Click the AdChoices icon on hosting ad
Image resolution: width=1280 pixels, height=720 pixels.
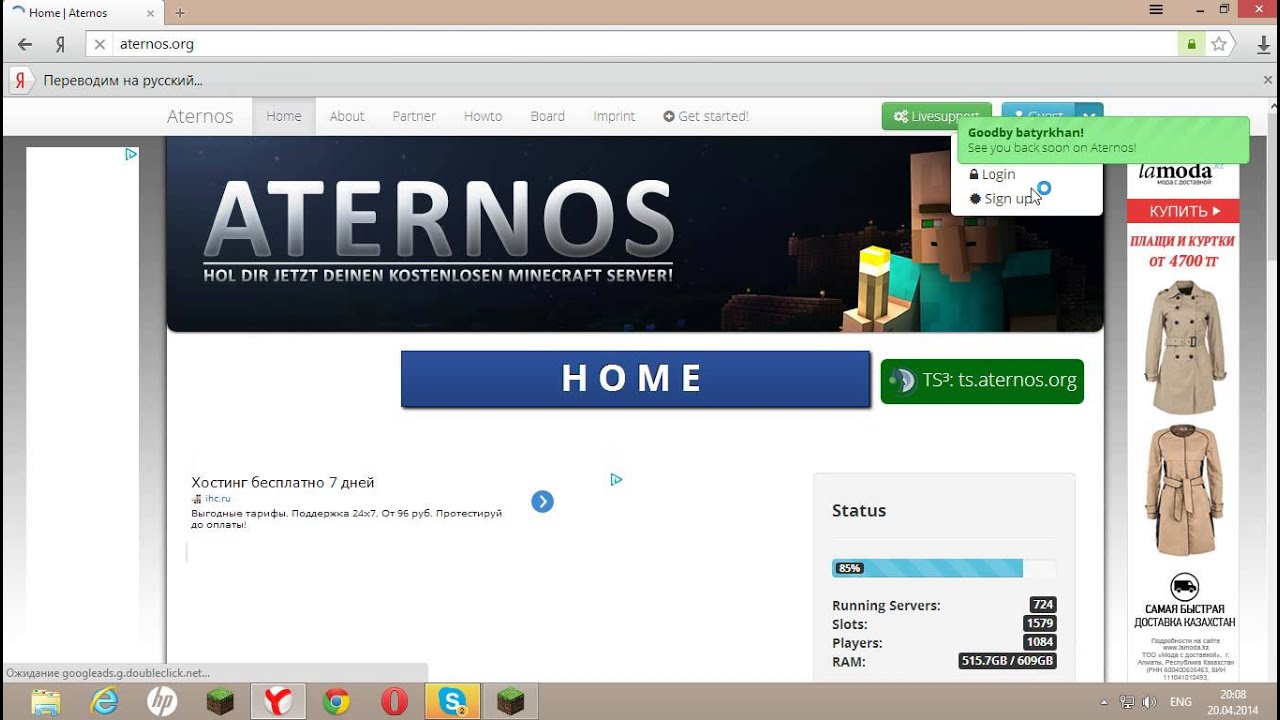616,479
